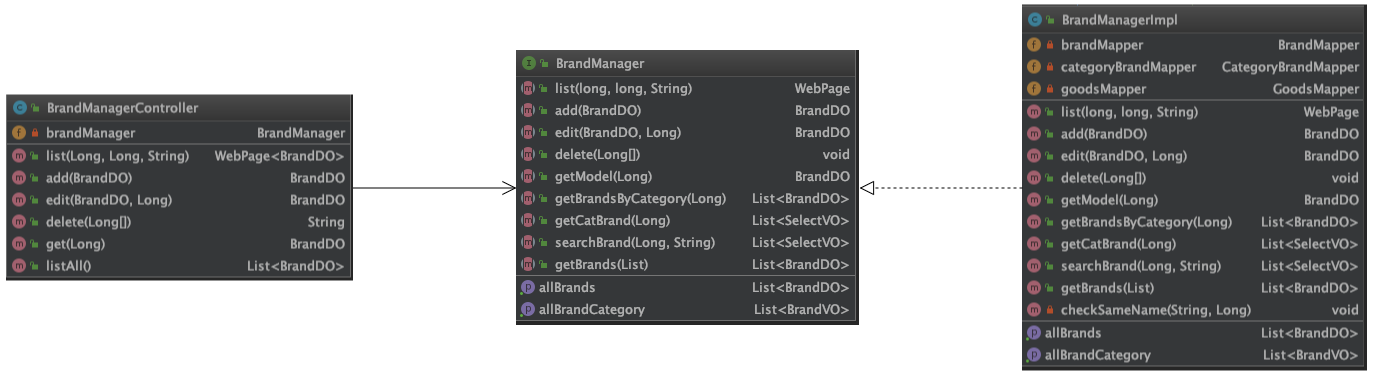Click allBrandCategory property icon in BrandManagerImpl

pos(1035,355)
